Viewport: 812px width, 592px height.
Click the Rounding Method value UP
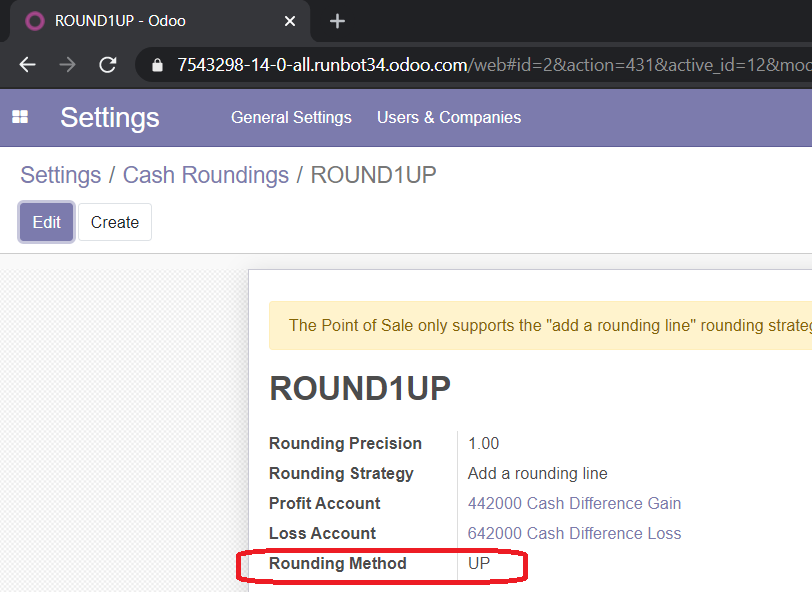tap(481, 563)
